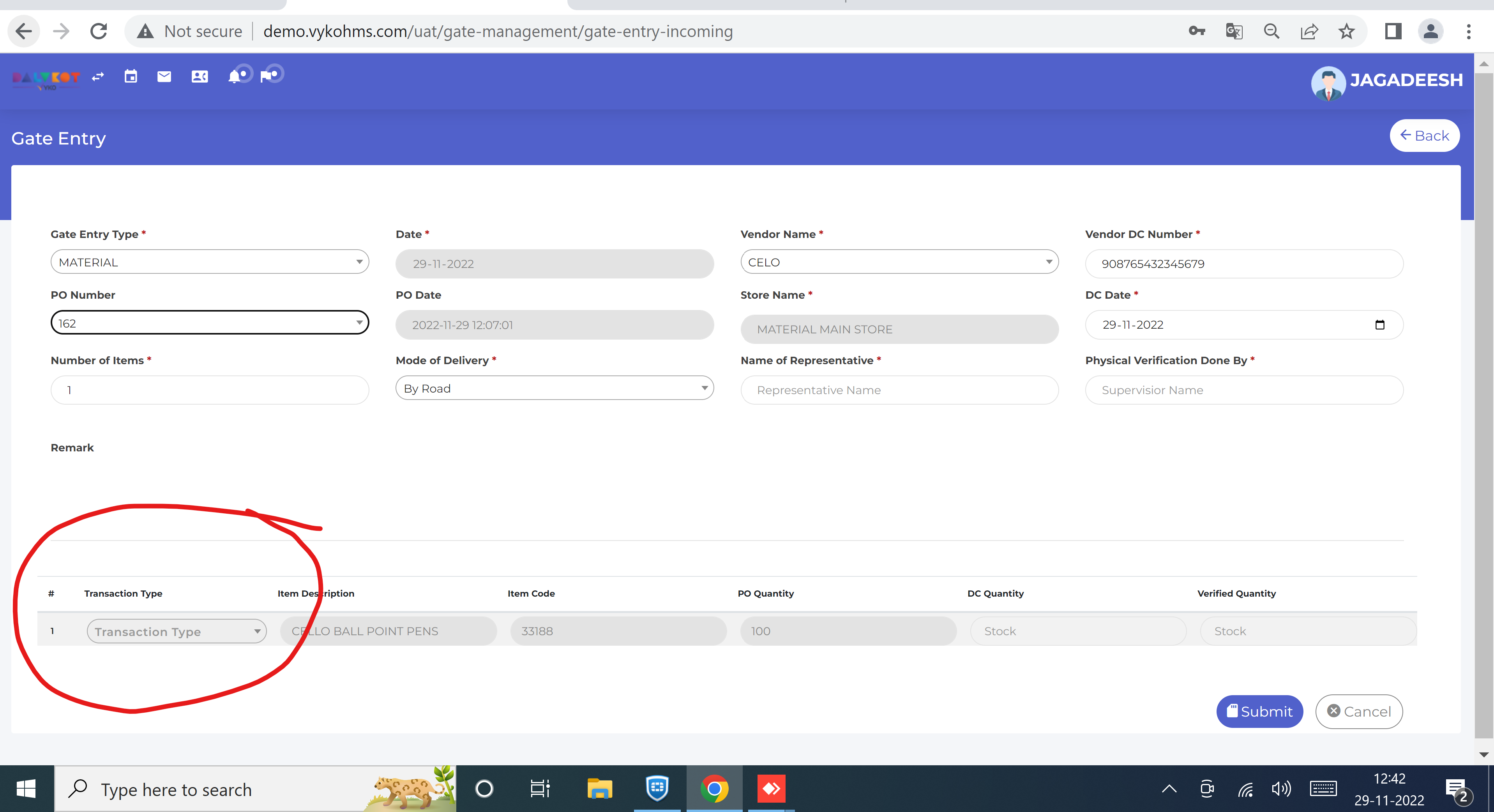Click the flag icon in header

point(267,76)
